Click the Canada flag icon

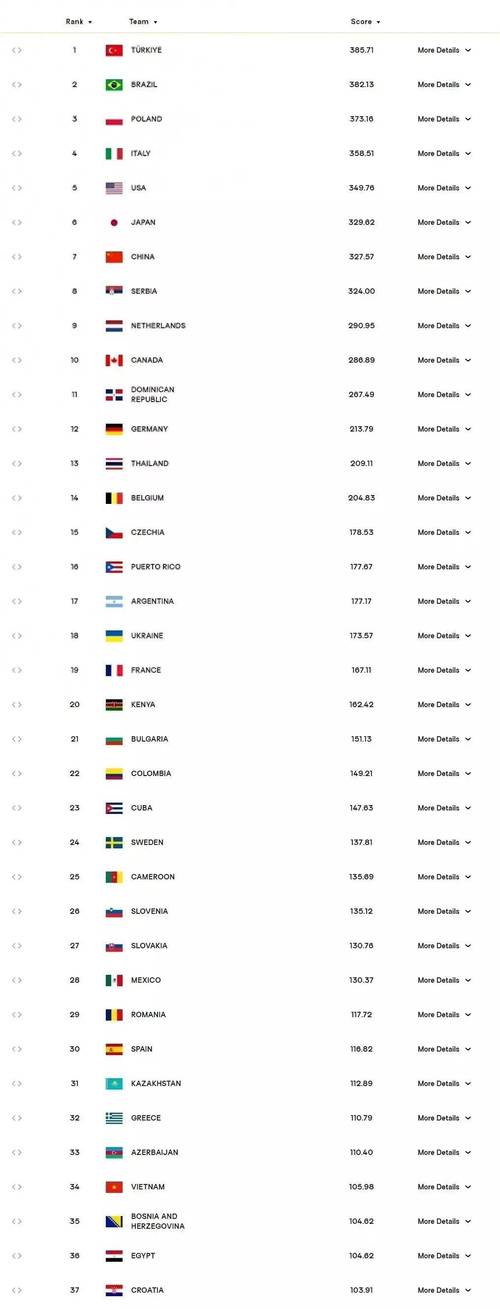[114, 360]
